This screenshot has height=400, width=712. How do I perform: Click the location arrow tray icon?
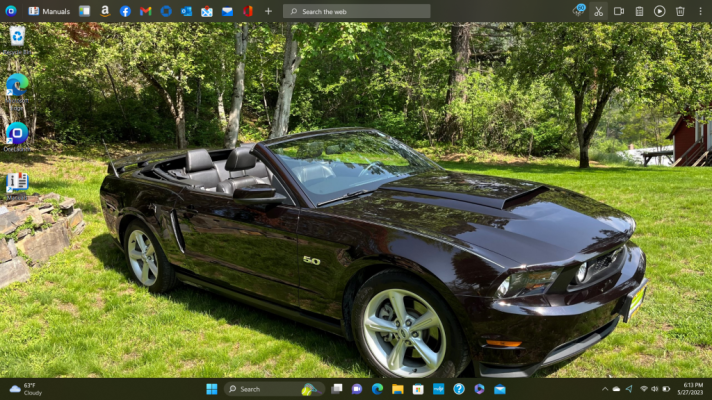pos(629,389)
